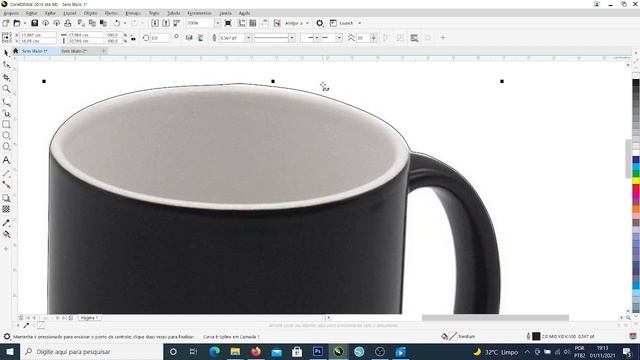Open the Open-file dropdown arrow

click(24, 23)
